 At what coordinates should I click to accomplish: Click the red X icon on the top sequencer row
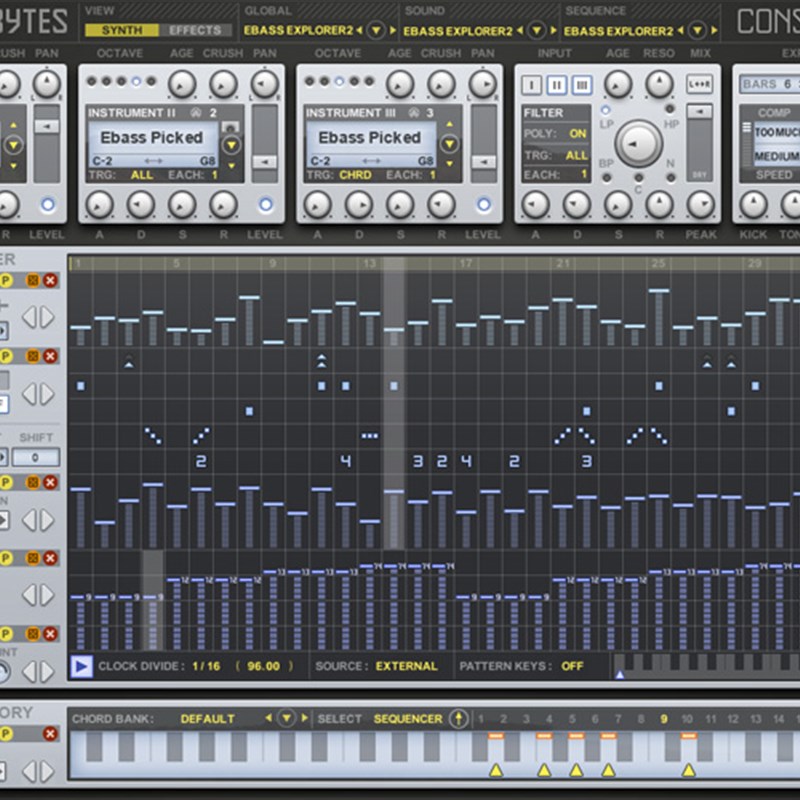(x=50, y=281)
